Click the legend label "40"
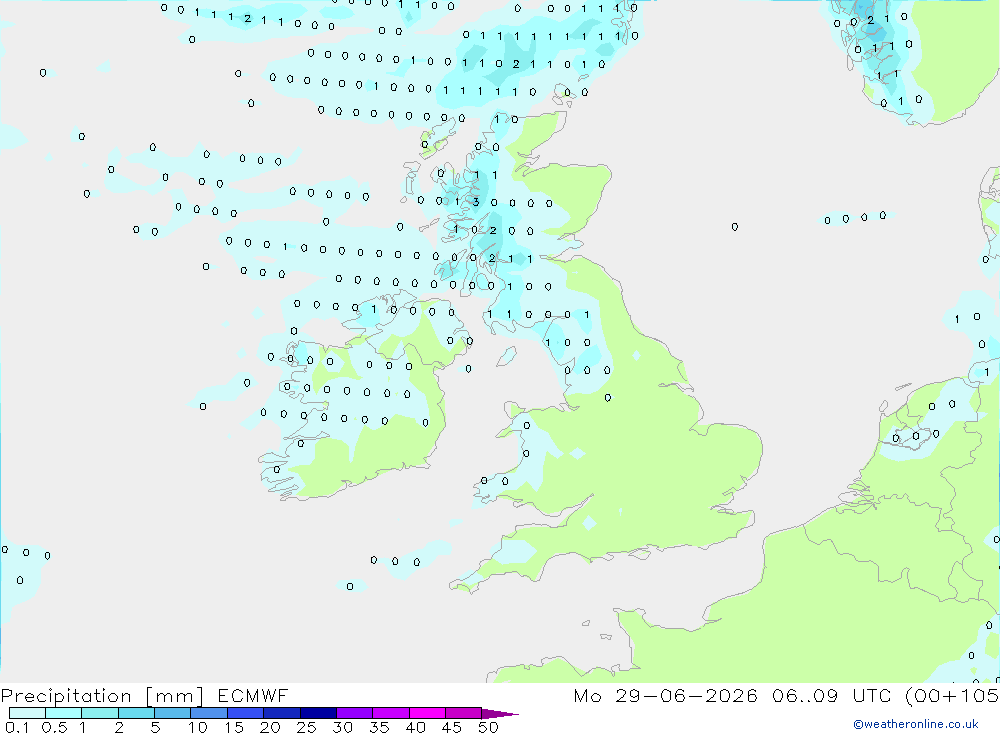 (415, 727)
